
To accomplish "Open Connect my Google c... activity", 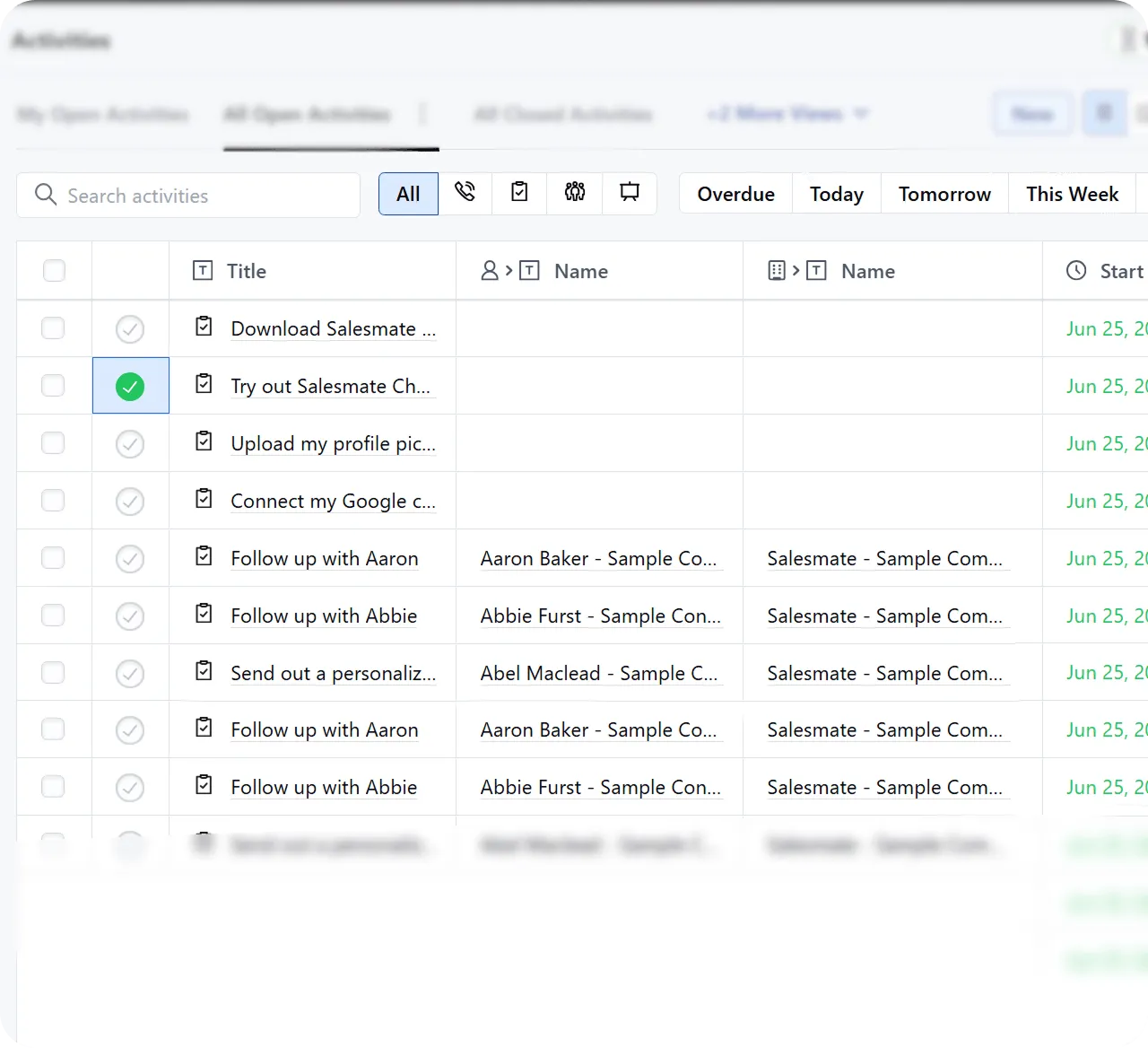I will coord(334,502).
